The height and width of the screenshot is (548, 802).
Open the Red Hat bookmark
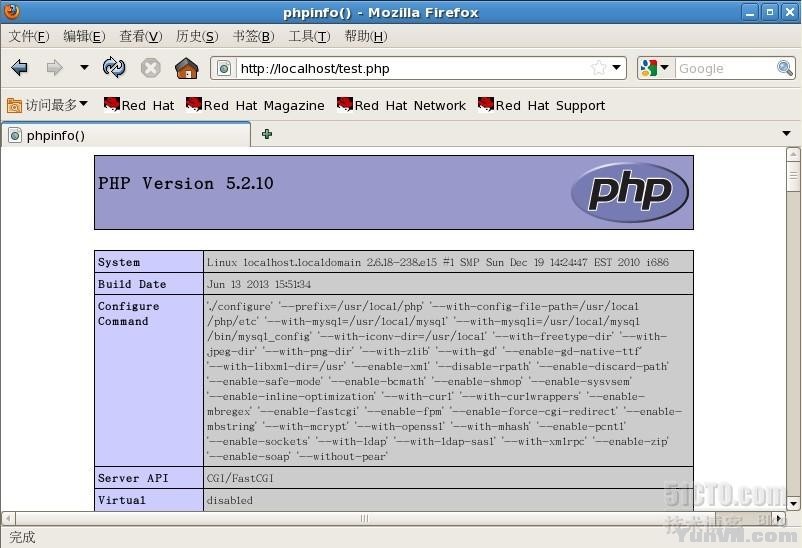click(x=139, y=105)
